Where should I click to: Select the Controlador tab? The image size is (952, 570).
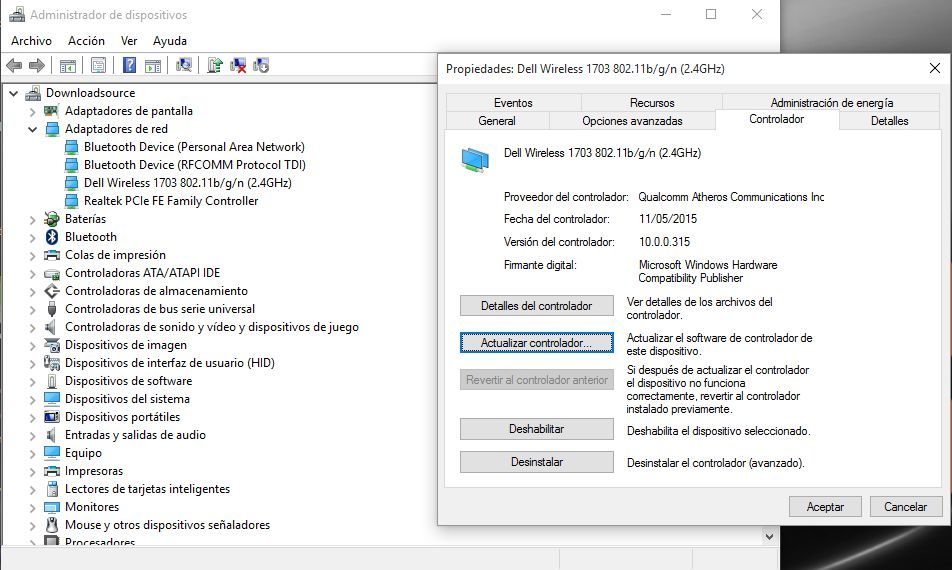click(x=777, y=119)
